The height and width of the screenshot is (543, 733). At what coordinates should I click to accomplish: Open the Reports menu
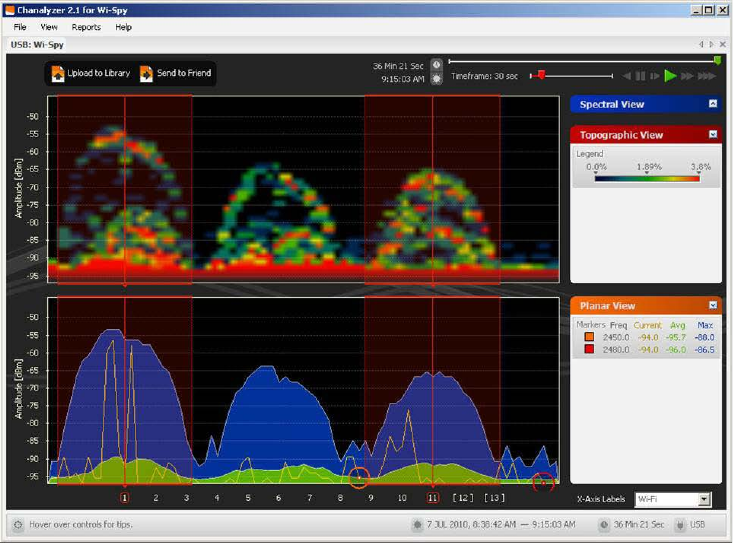[x=86, y=27]
